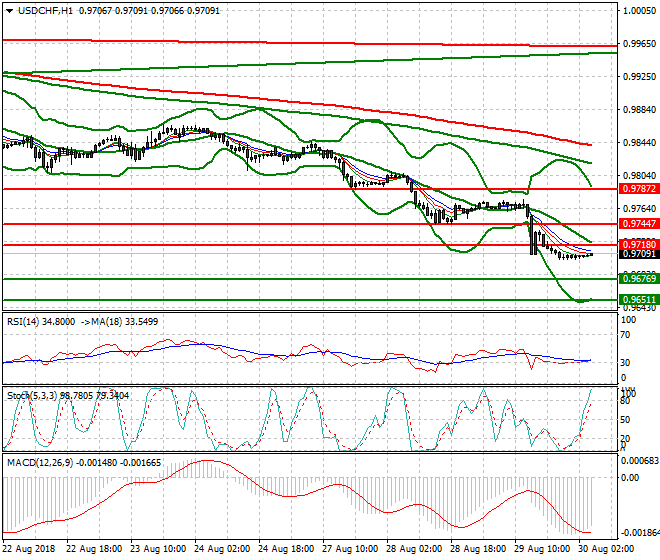Click the 0.97640 price axis value

click(x=639, y=209)
